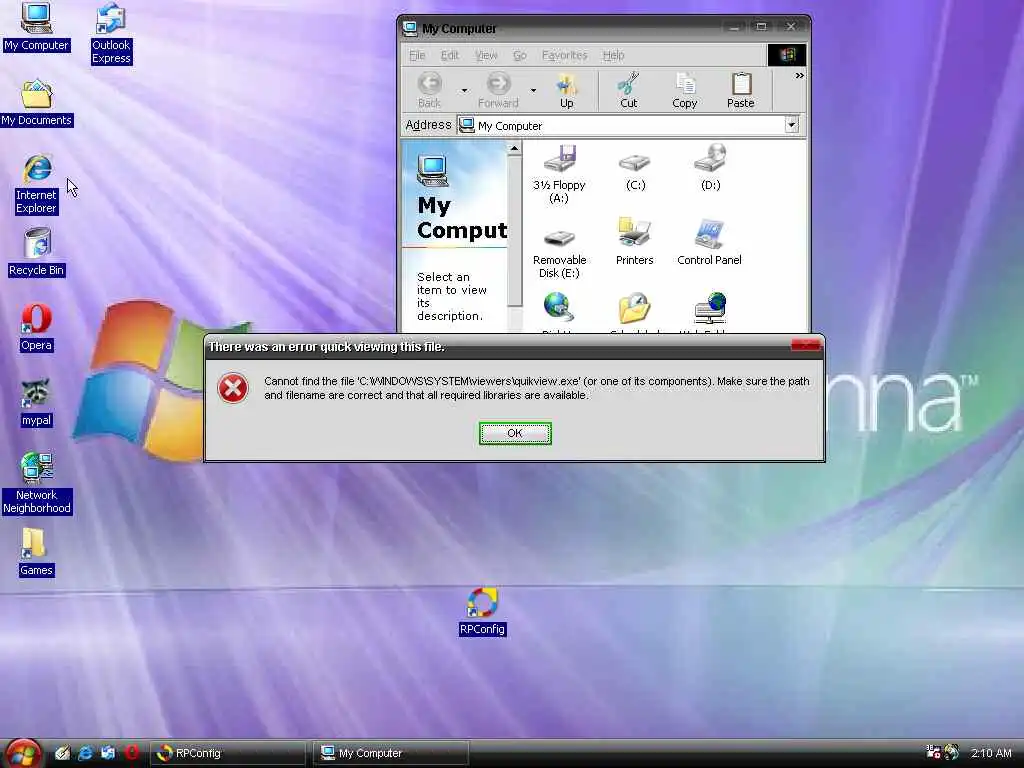
Task: Open the Edit menu
Action: [449, 56]
